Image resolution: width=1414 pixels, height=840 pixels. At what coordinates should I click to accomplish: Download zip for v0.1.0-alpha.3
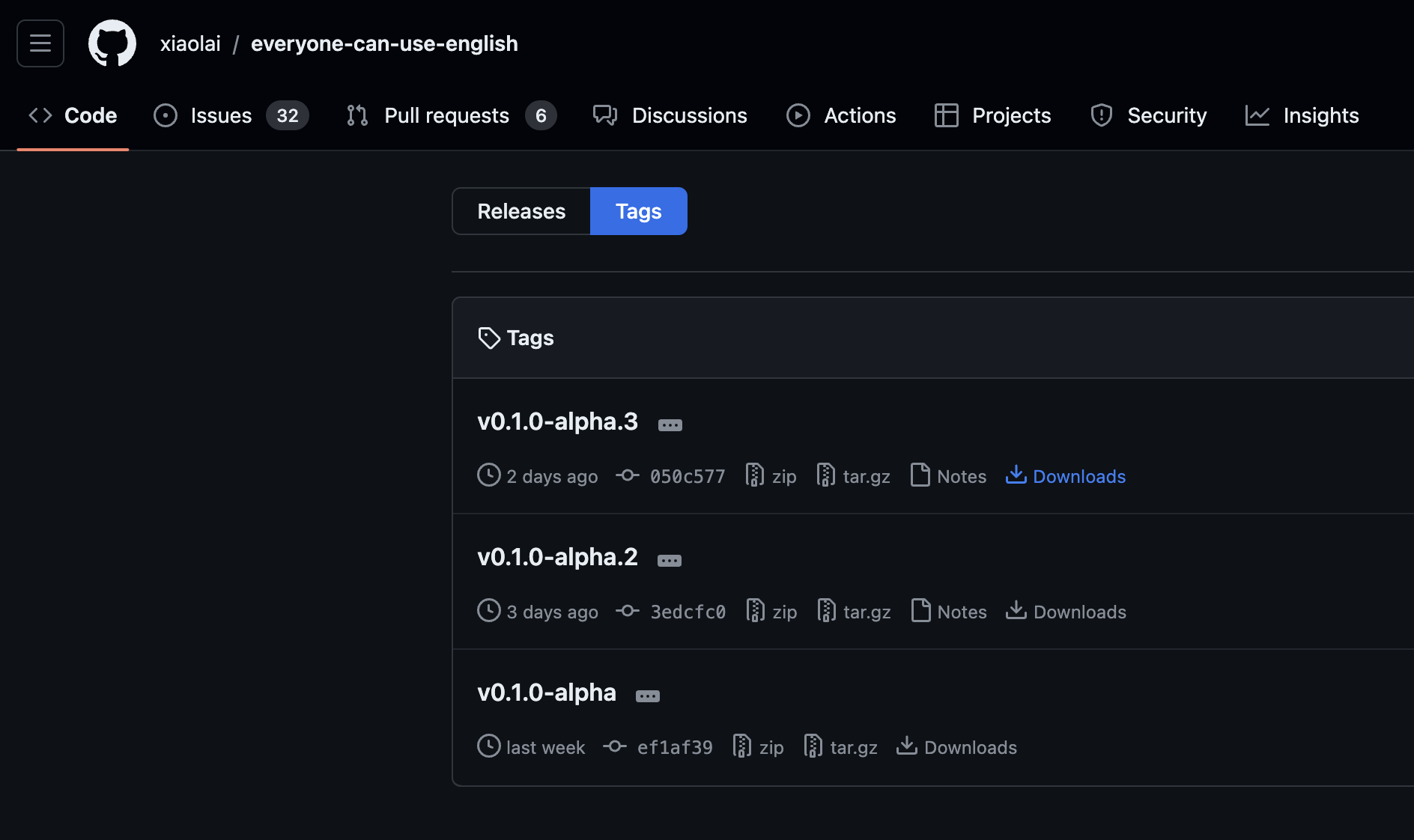[x=771, y=476]
